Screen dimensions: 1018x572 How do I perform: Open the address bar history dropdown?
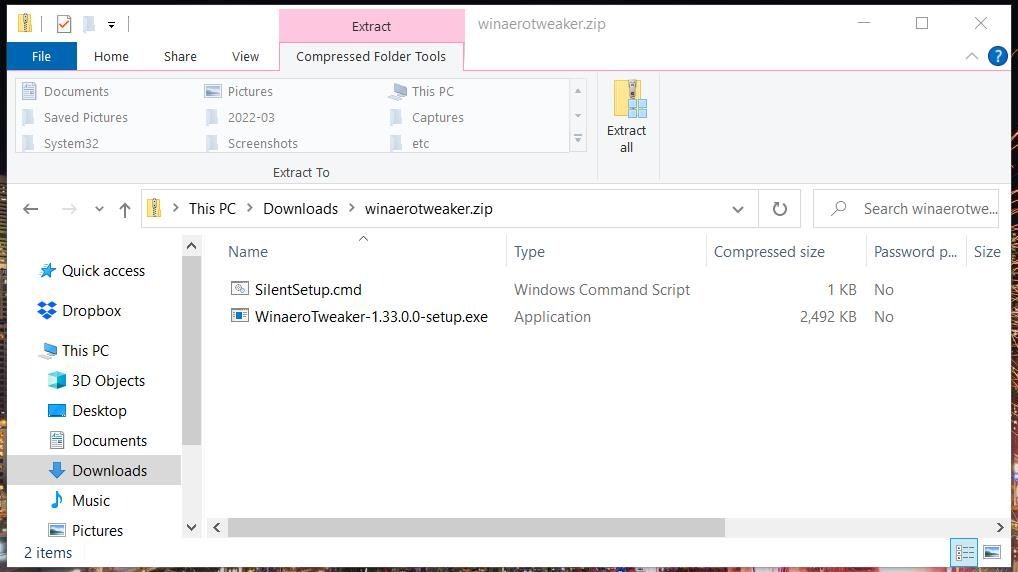click(738, 209)
